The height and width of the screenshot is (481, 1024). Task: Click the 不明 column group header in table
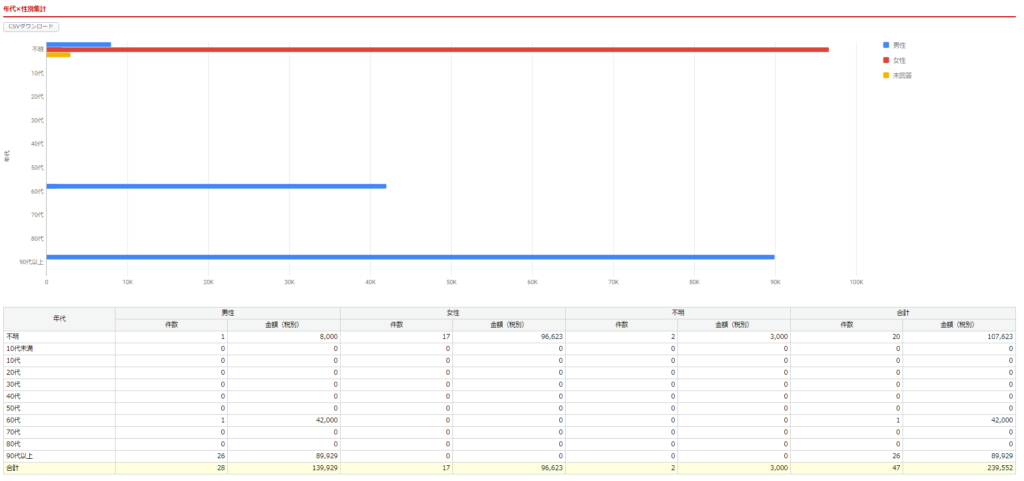678,313
